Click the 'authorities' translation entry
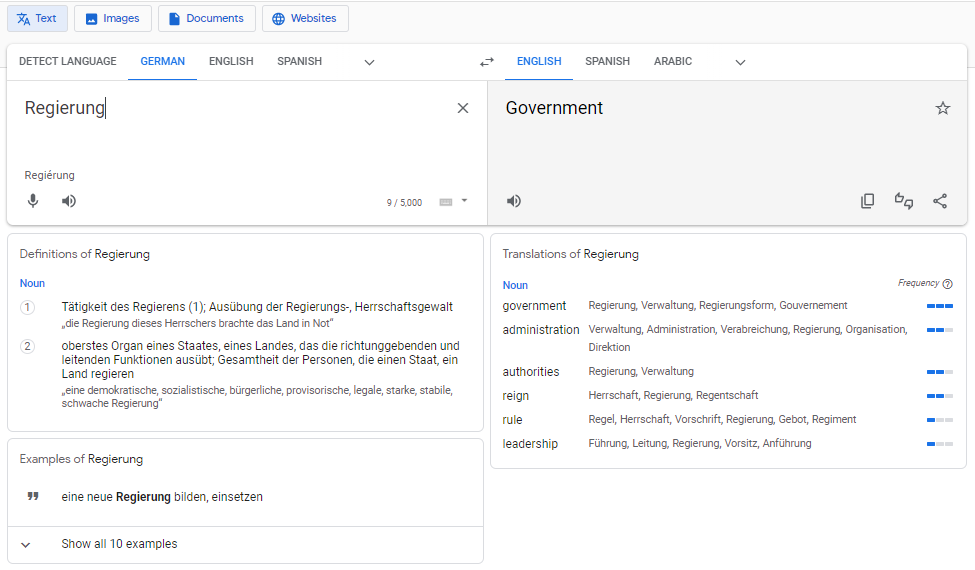Image resolution: width=975 pixels, height=570 pixels. pyautogui.click(x=531, y=372)
